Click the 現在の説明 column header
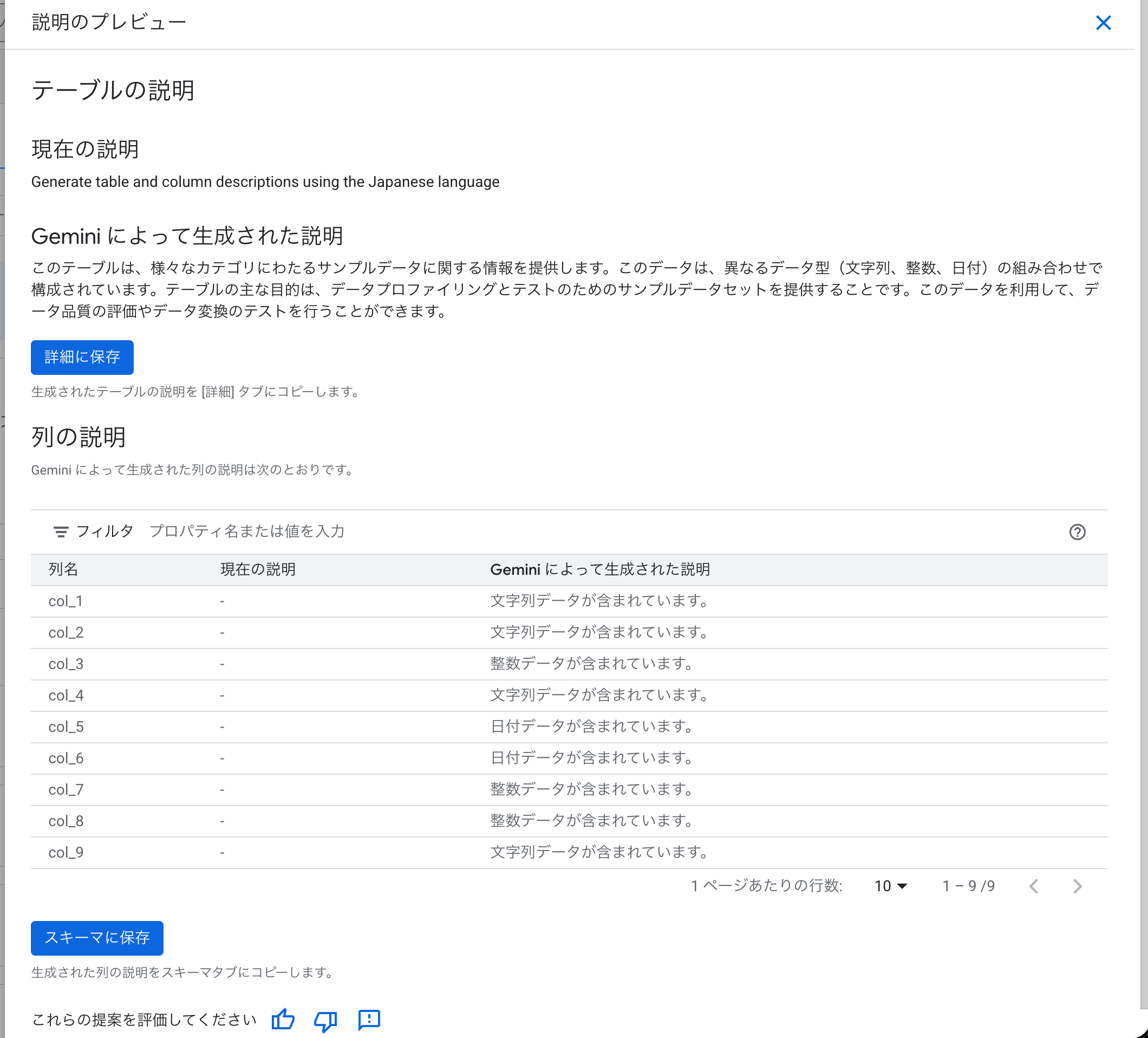The width and height of the screenshot is (1148, 1038). point(257,569)
